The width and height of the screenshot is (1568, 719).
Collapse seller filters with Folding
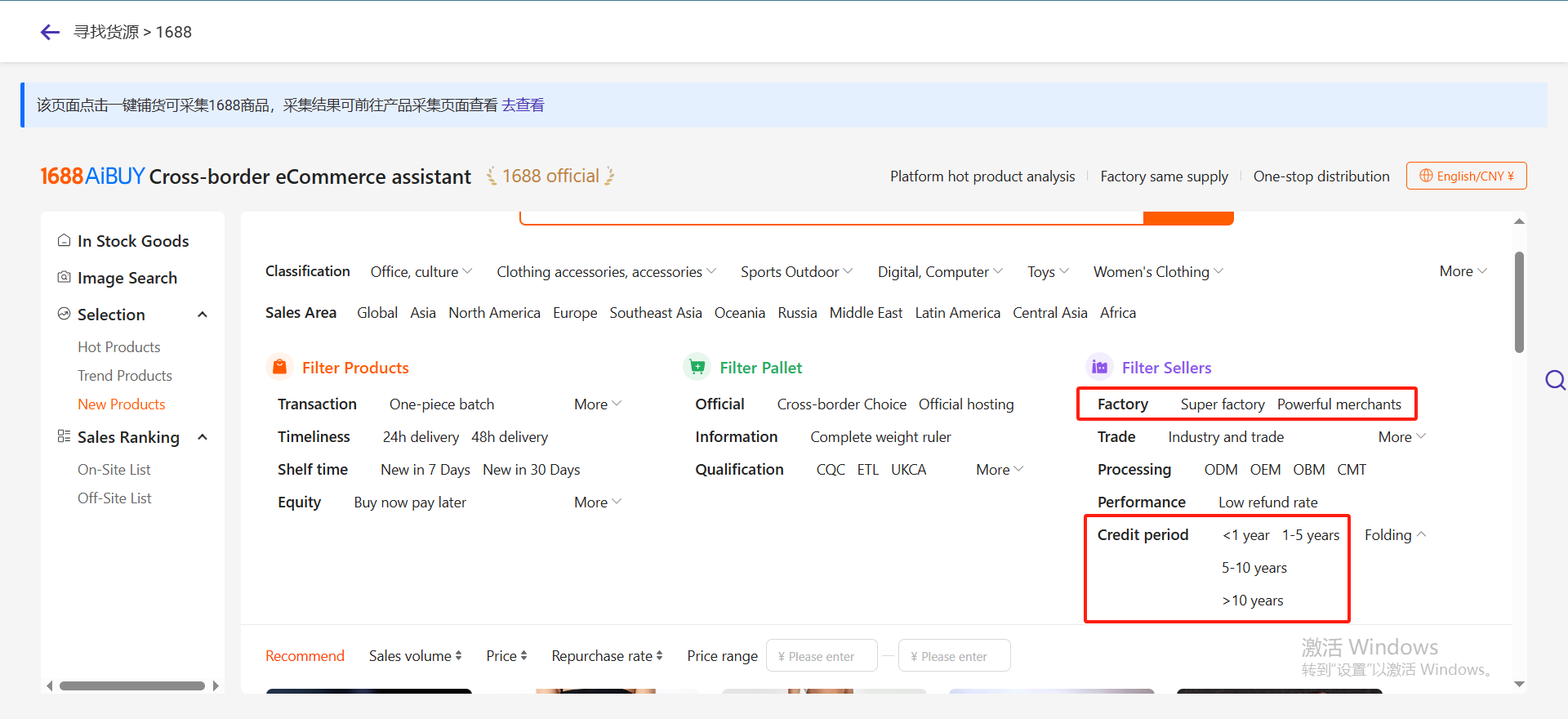pos(1394,535)
